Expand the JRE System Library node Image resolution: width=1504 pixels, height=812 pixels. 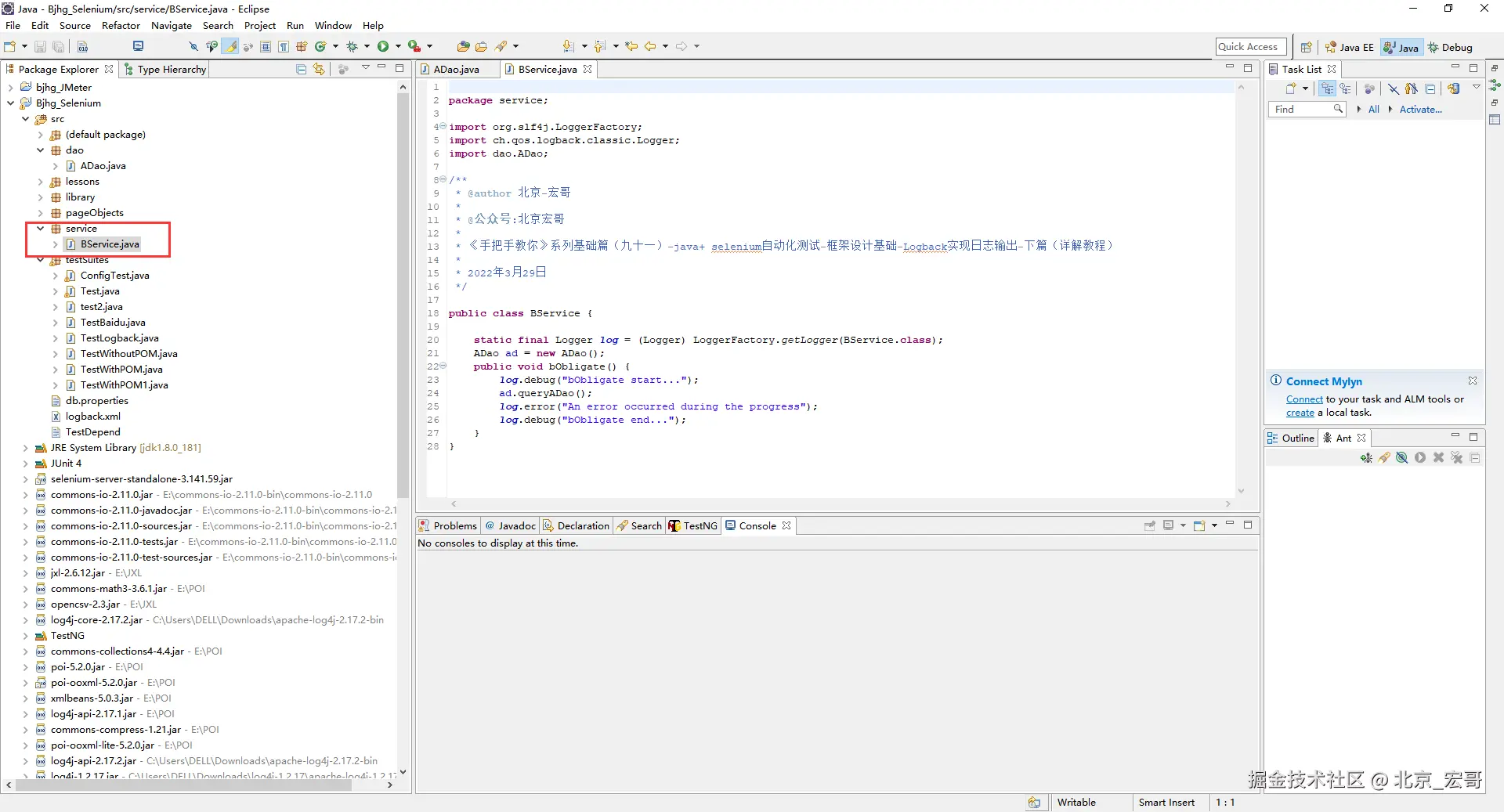[x=25, y=448]
